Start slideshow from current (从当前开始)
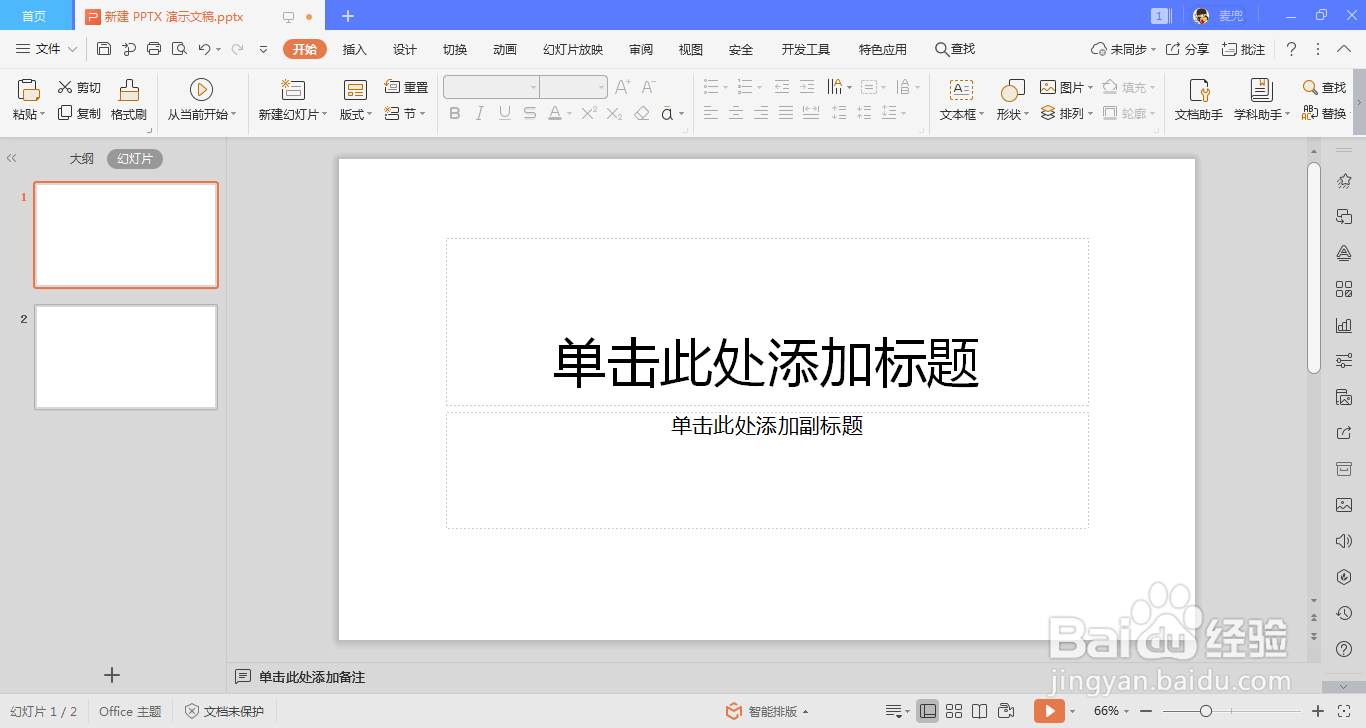This screenshot has height=728, width=1366. [201, 100]
